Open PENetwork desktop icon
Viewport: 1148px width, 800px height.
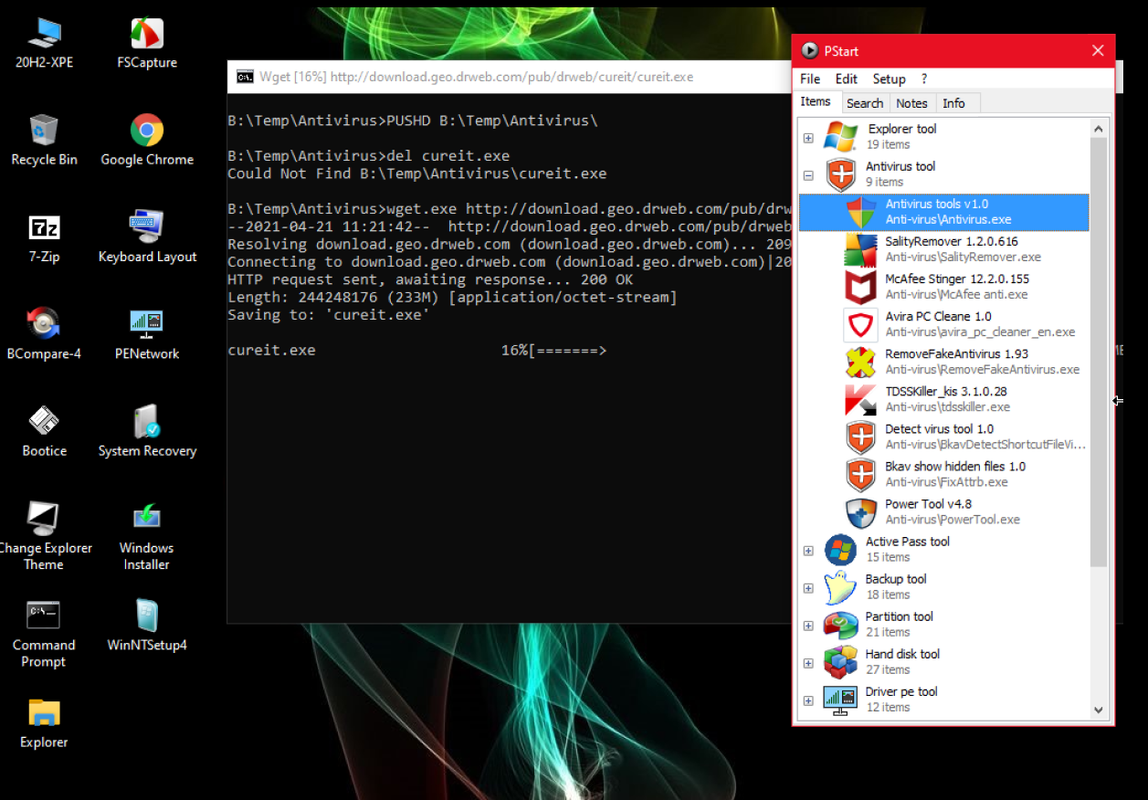point(146,335)
